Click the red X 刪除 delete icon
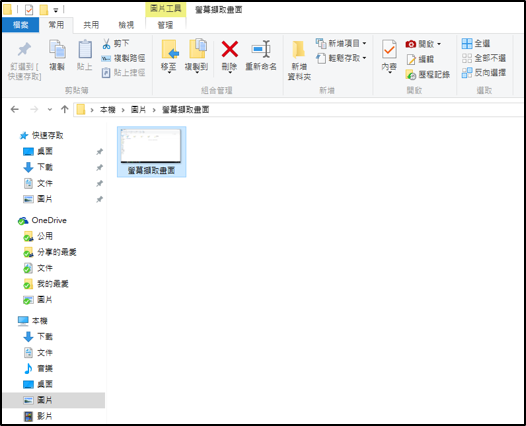Screen dimensions: 526x426 coord(230,49)
